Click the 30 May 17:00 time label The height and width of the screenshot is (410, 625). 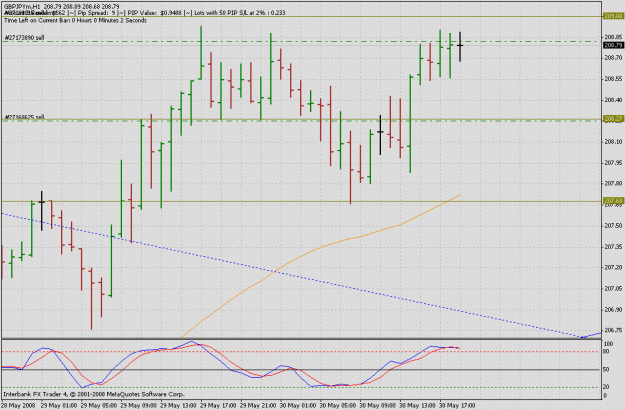tap(457, 406)
